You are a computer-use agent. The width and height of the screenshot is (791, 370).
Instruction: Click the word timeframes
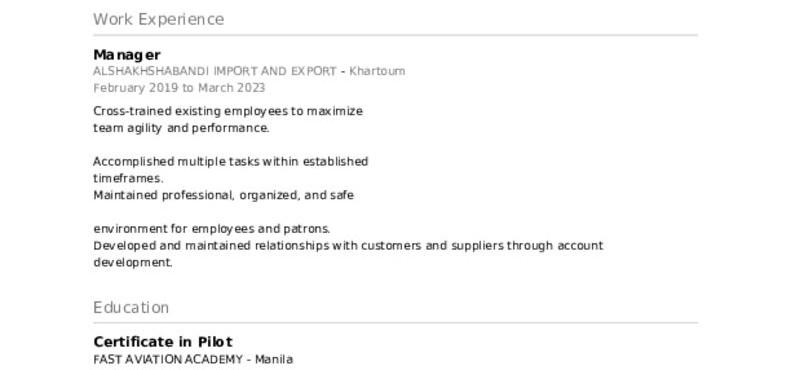pos(129,179)
